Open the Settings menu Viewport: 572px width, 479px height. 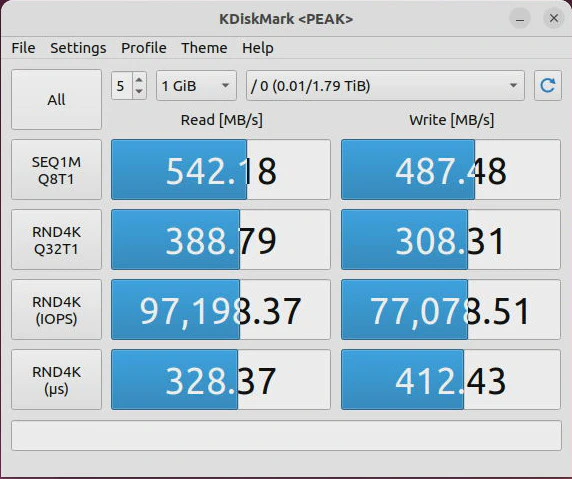(x=78, y=48)
